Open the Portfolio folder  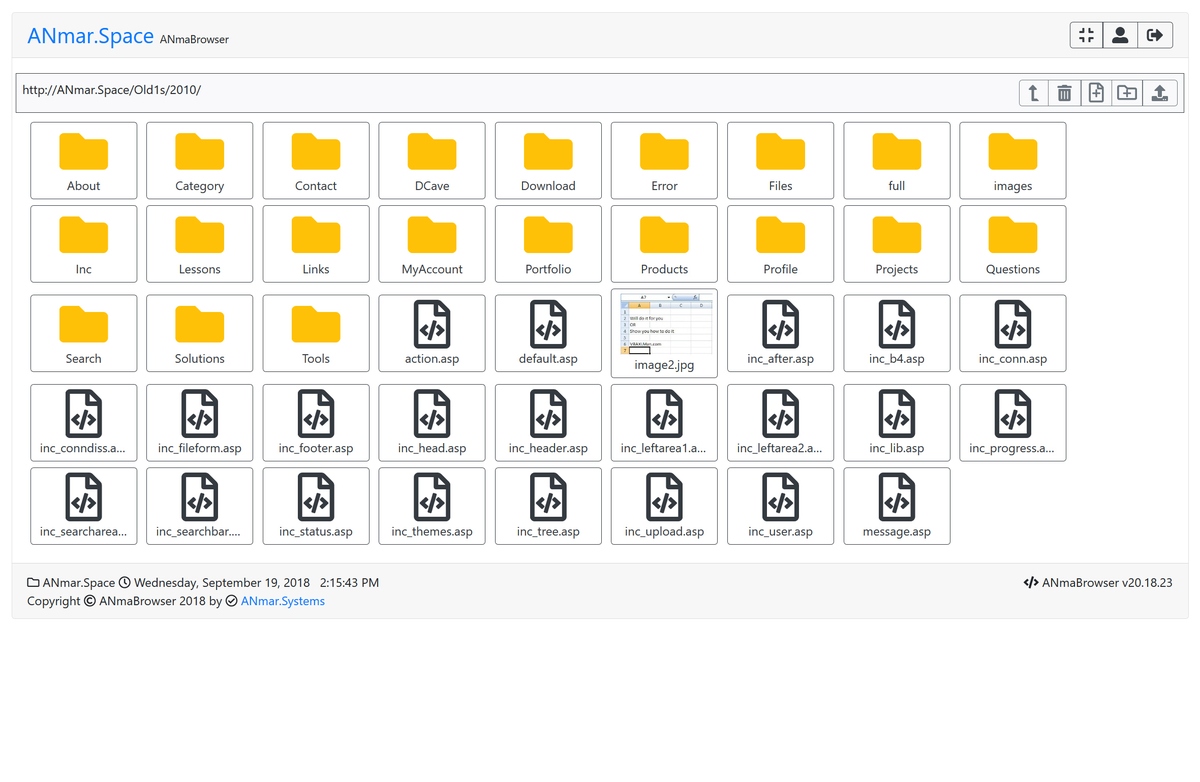click(x=548, y=244)
